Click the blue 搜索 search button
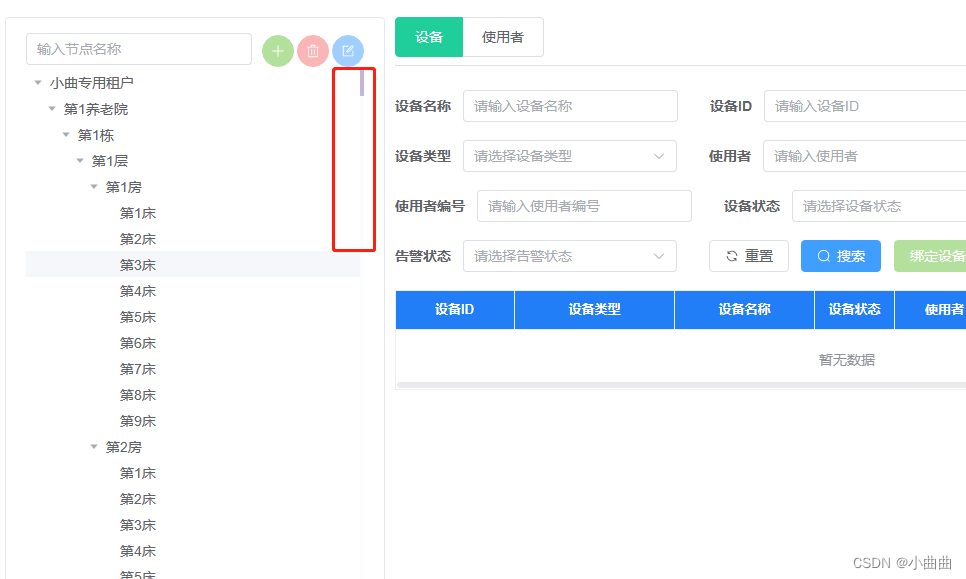Viewport: 966px width, 579px height. [841, 256]
